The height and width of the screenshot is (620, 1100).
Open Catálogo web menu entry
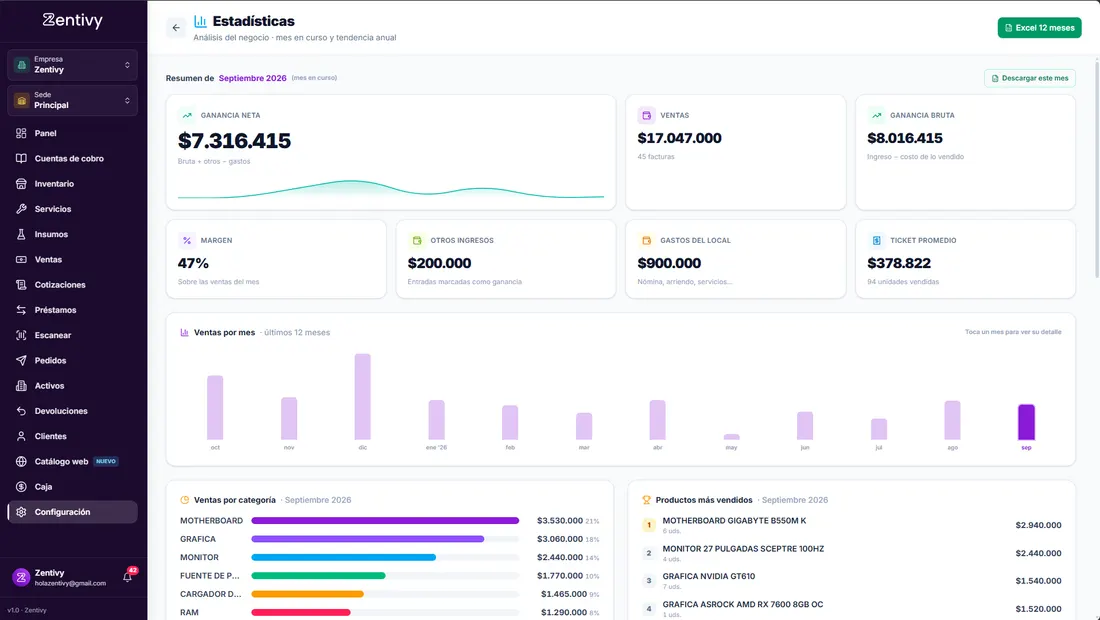pos(72,461)
